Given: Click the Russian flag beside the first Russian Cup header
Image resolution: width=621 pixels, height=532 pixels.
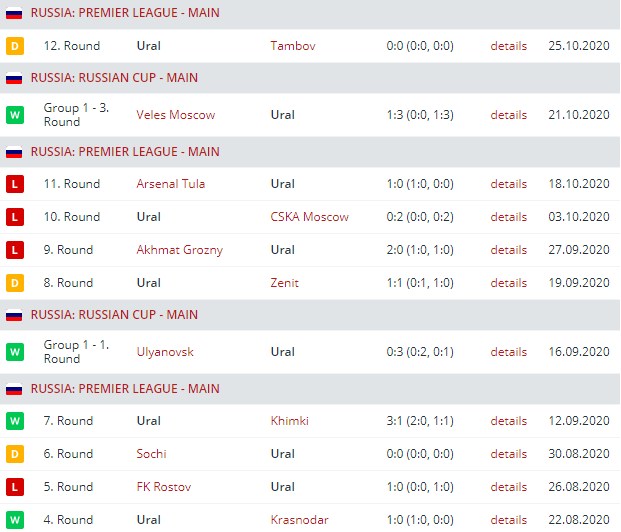Looking at the screenshot, I should [x=14, y=78].
